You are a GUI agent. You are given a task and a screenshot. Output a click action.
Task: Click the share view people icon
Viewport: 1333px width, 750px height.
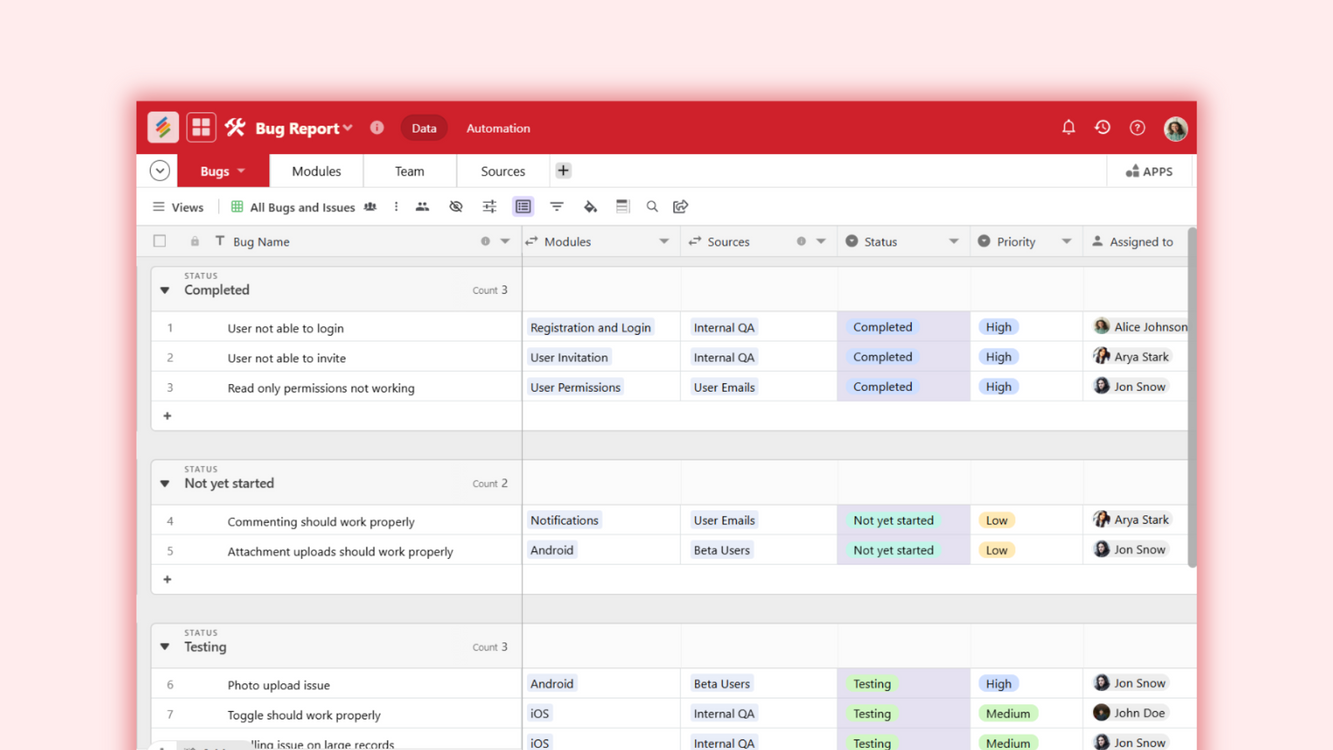pos(422,207)
